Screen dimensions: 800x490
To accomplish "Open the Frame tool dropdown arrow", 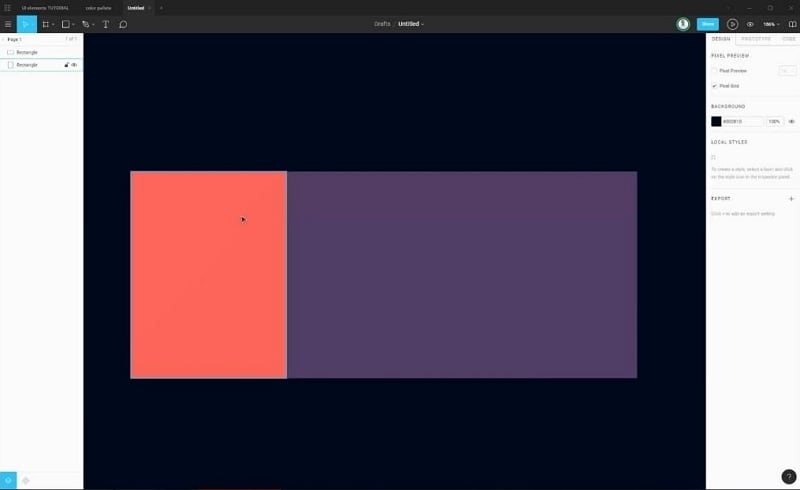I will (x=53, y=24).
